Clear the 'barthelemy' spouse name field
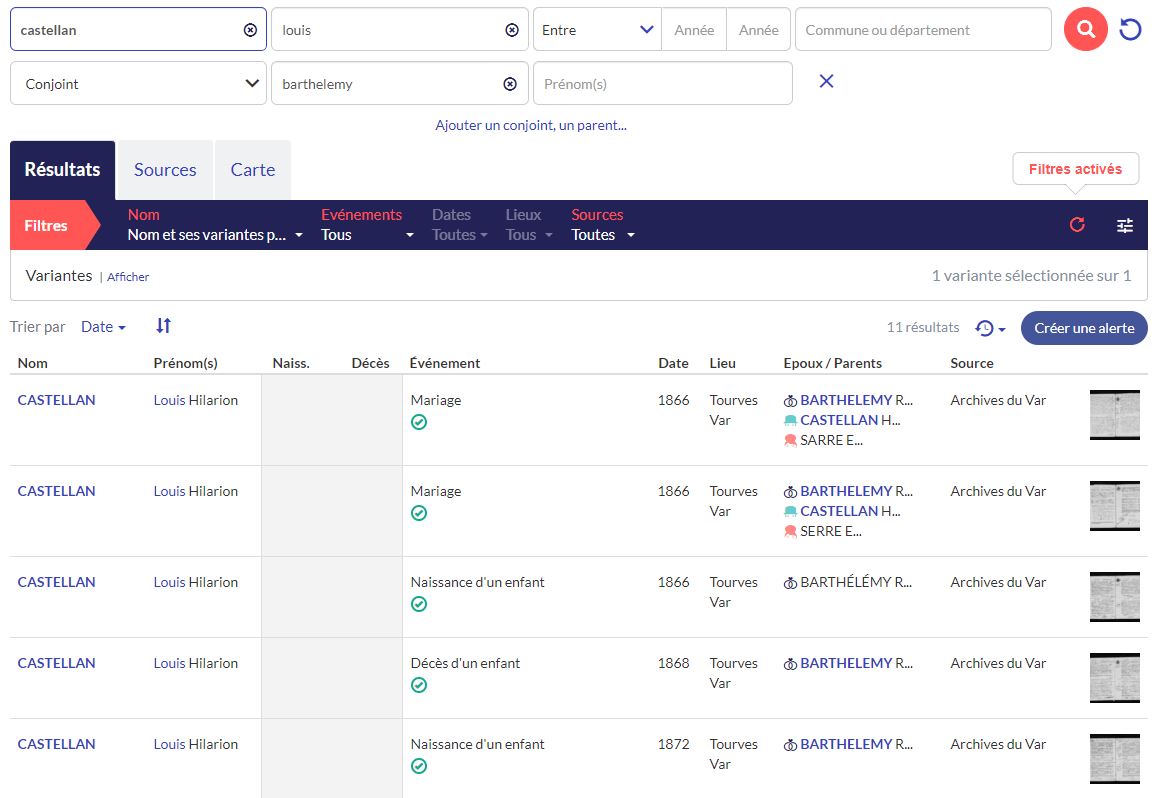Image resolution: width=1160 pixels, height=798 pixels. pyautogui.click(x=510, y=84)
